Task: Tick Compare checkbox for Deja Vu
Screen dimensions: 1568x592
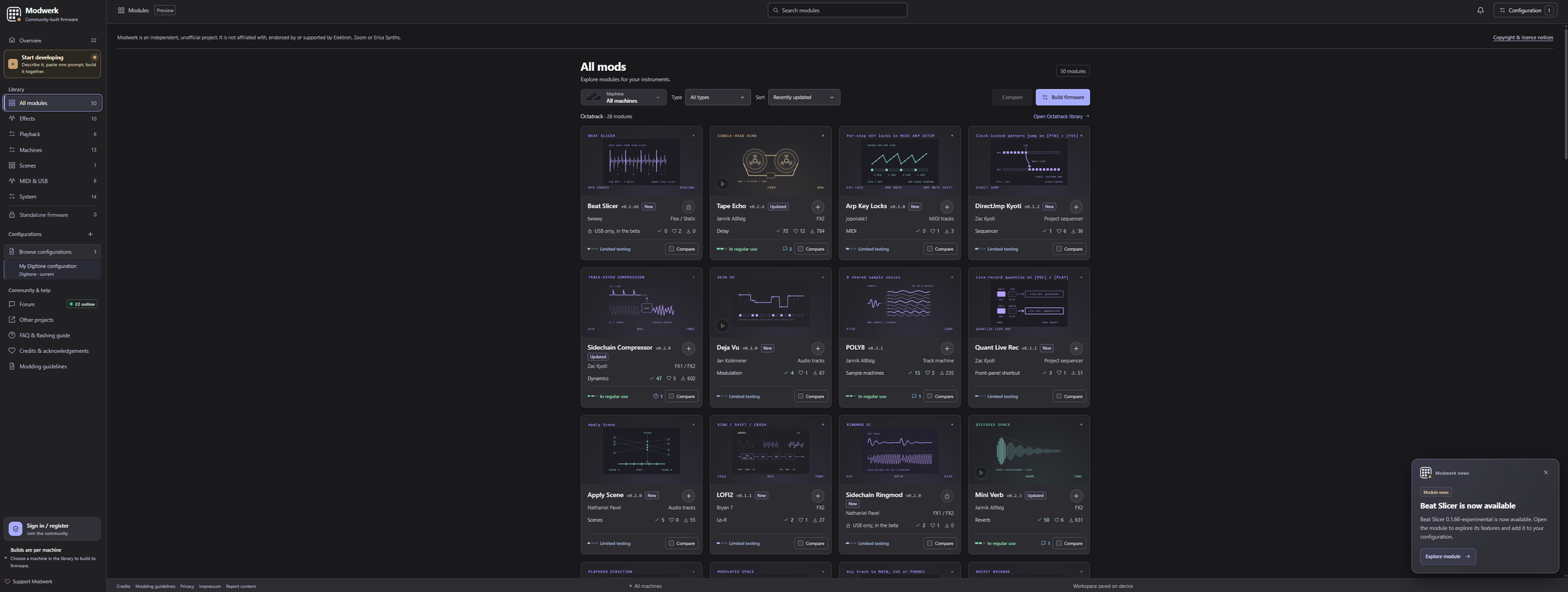Action: pos(800,396)
